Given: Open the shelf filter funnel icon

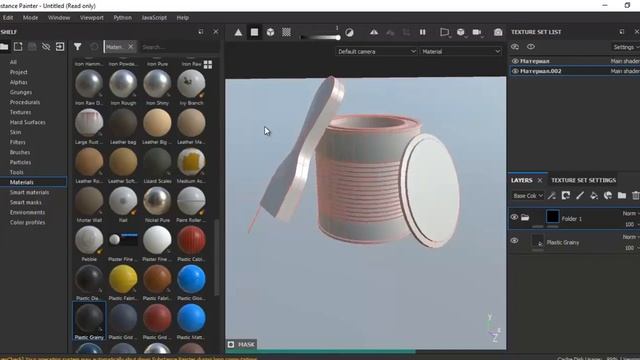Looking at the screenshot, I should pos(78,47).
